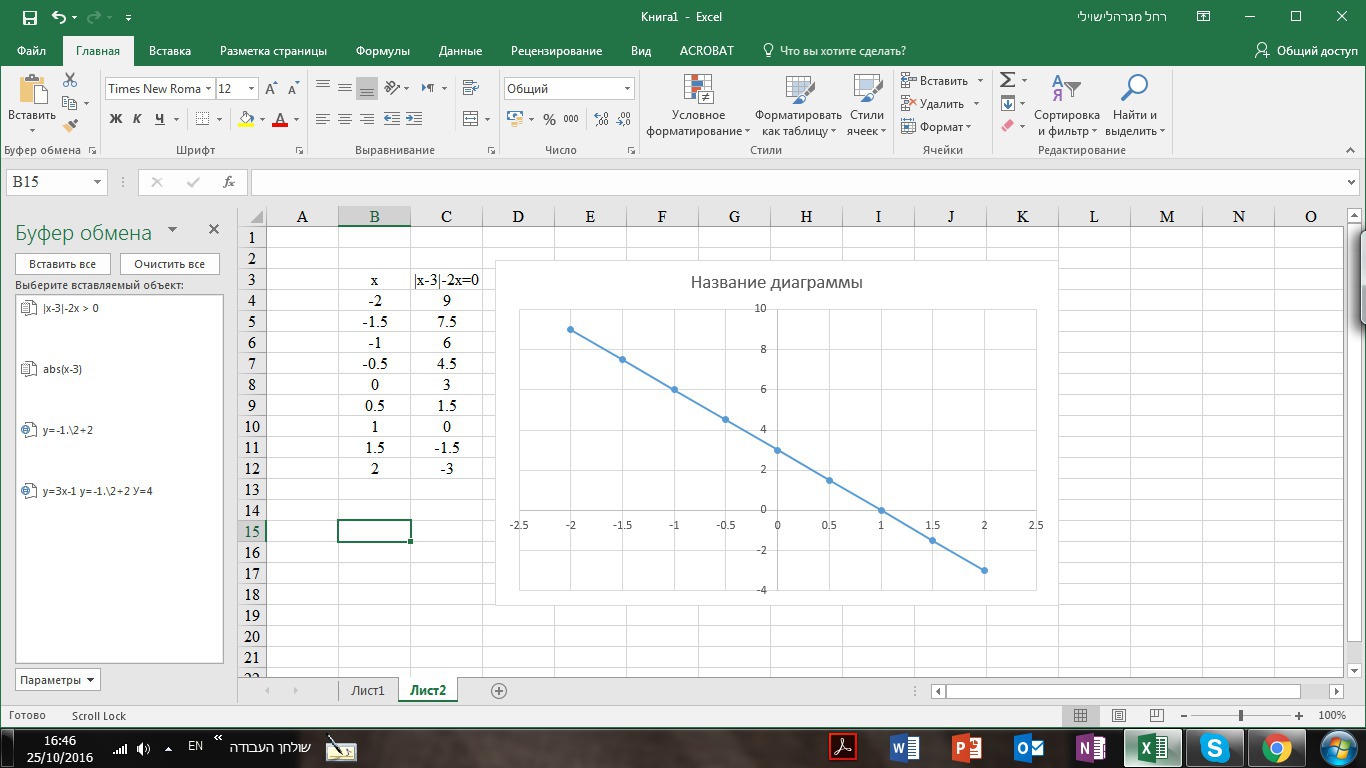The width and height of the screenshot is (1366, 768).
Task: Toggle Italic (К) formatting
Action: pos(137,119)
